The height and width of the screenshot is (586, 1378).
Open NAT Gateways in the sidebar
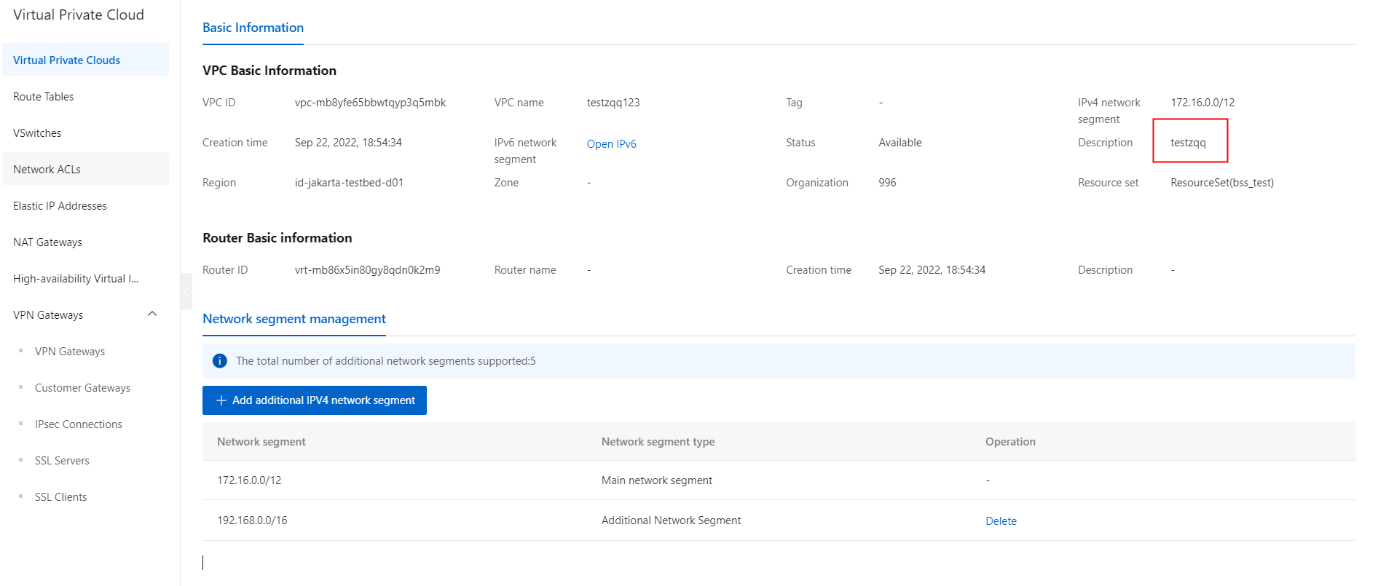[x=85, y=242]
